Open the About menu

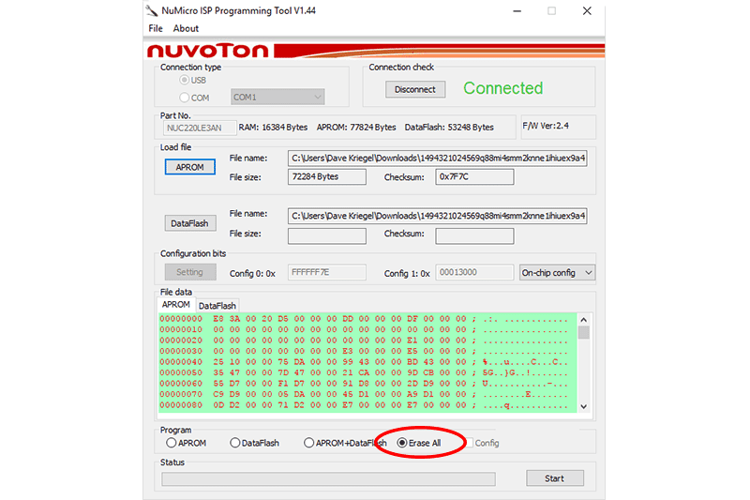click(x=186, y=28)
